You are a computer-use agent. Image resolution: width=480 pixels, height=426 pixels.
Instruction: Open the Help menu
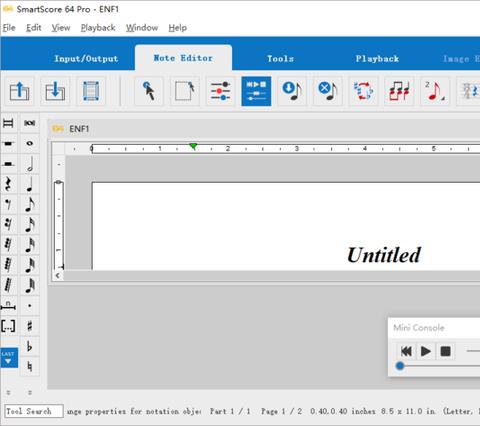tap(177, 28)
